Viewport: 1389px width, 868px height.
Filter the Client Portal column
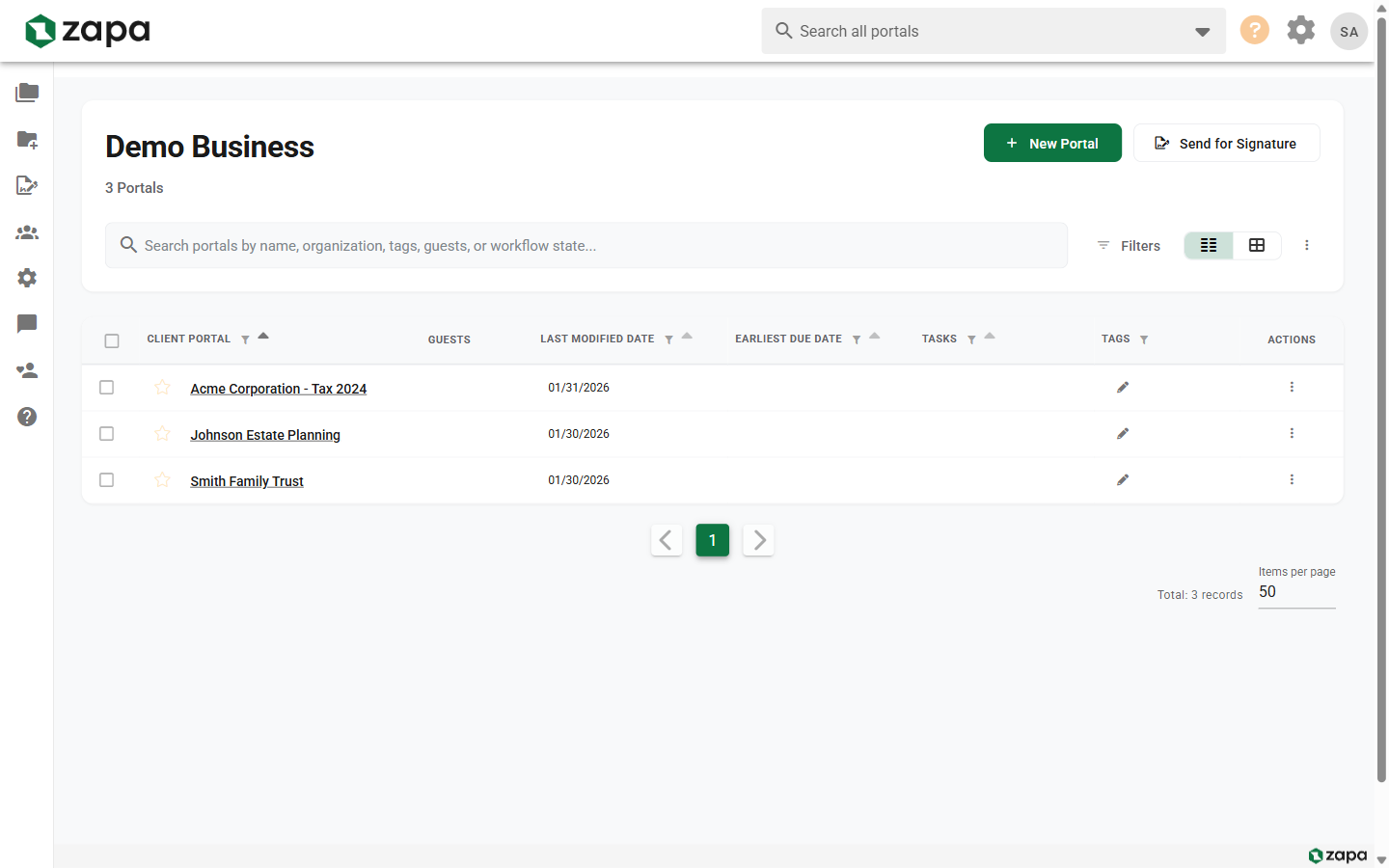245,339
